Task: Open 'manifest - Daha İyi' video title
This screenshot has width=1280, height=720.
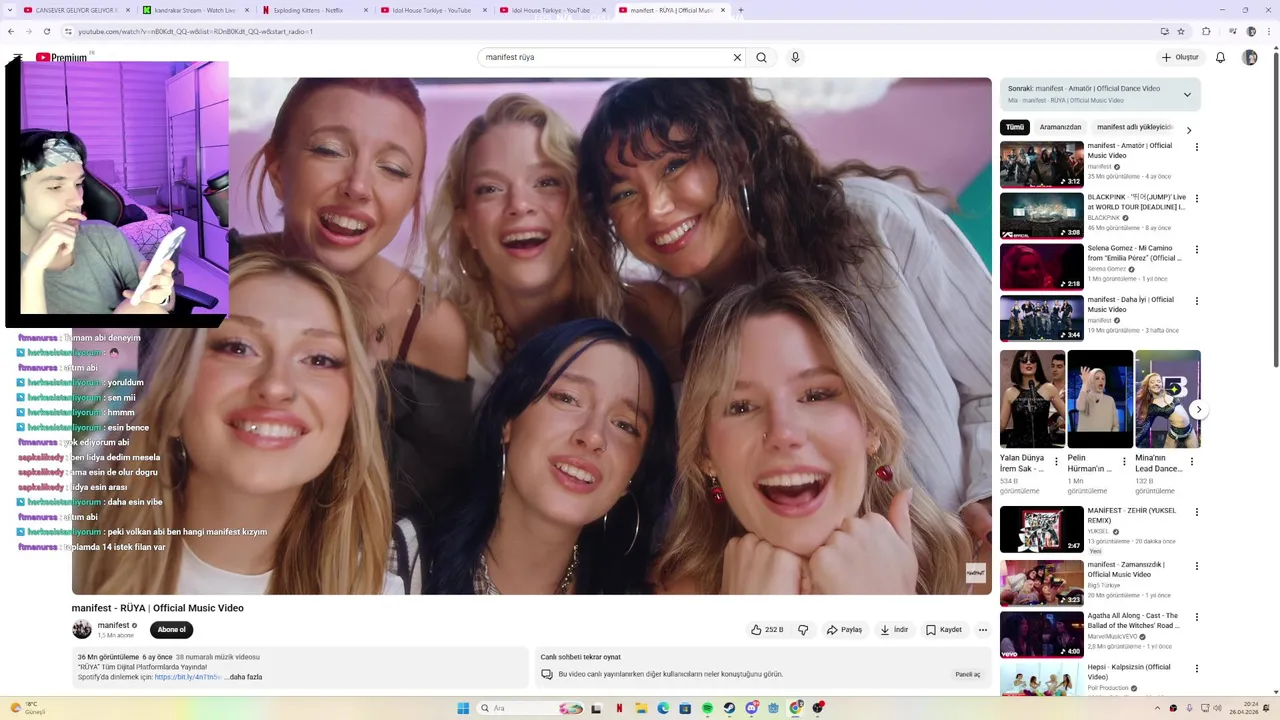Action: [x=1131, y=304]
